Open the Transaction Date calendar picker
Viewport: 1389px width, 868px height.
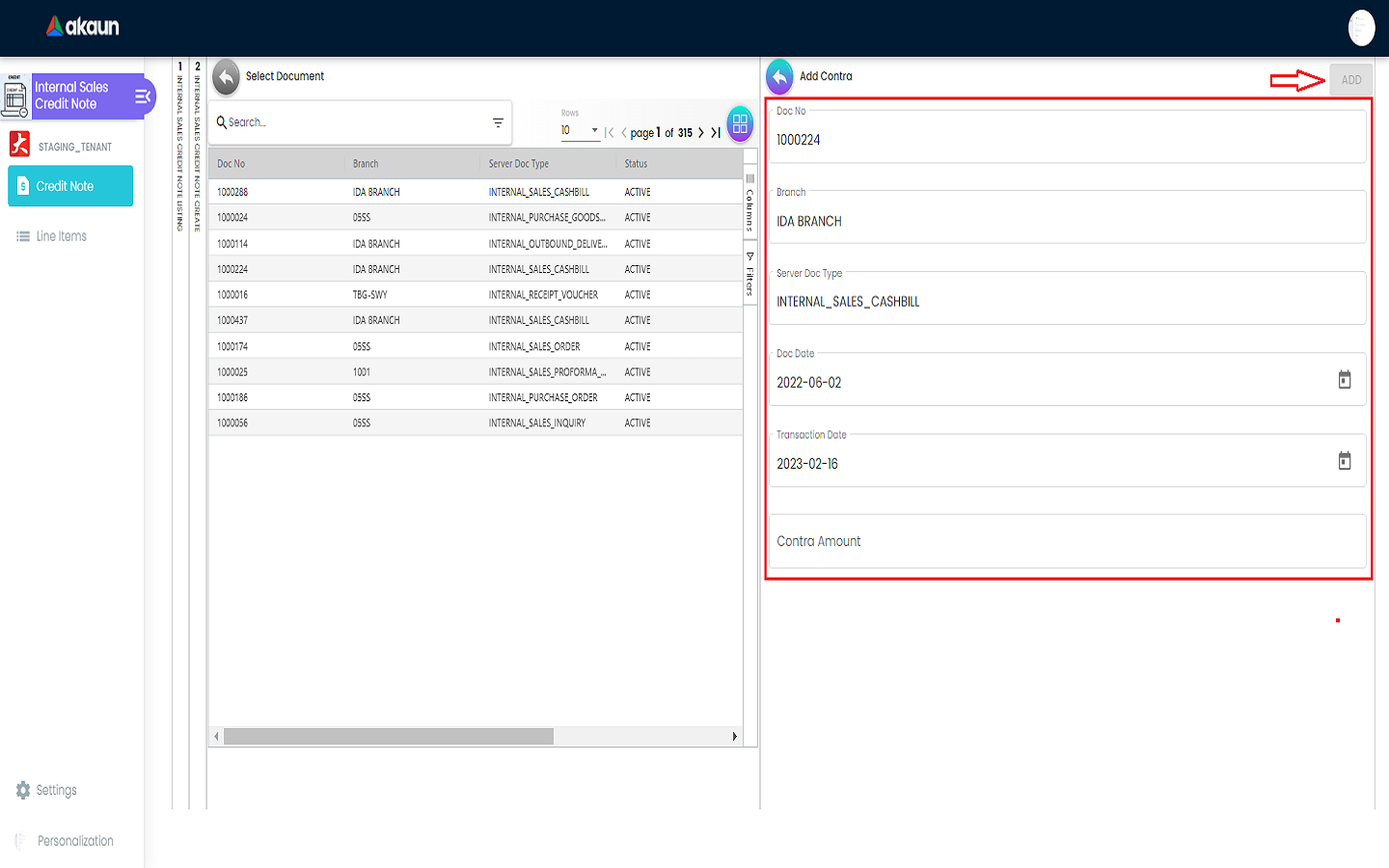click(1344, 461)
